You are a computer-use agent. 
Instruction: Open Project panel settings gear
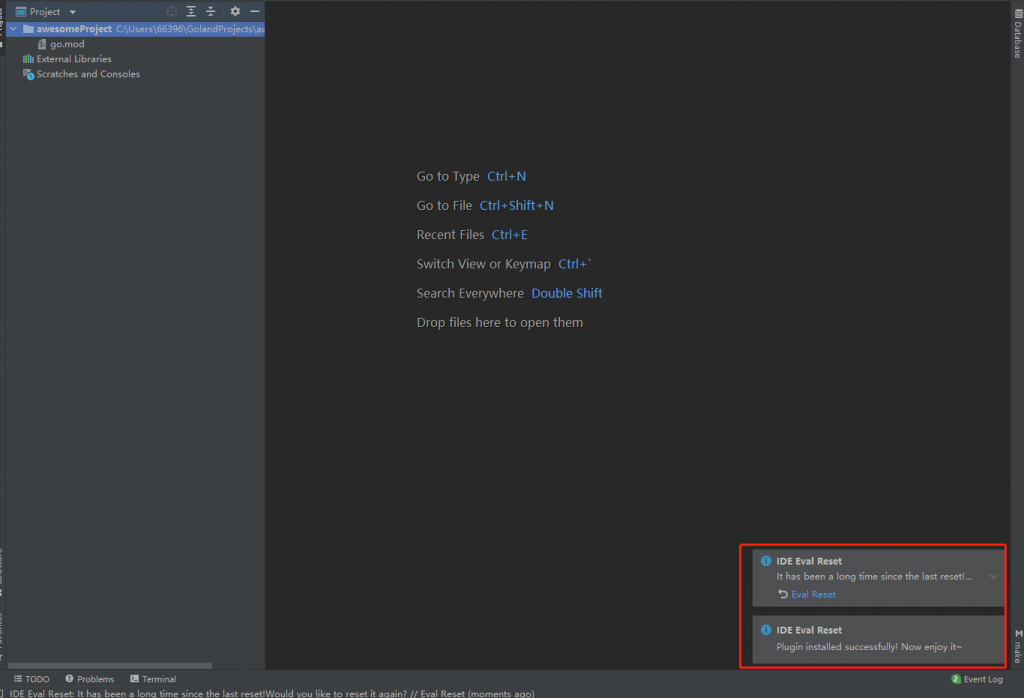pyautogui.click(x=235, y=11)
